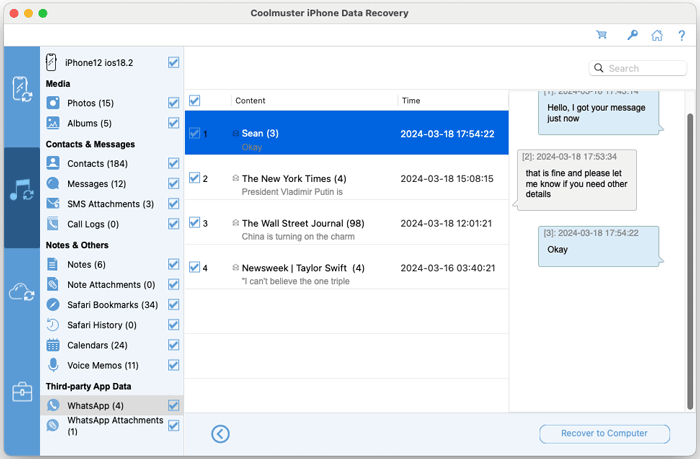Screen dimensions: 700x459
Task: Open the toolbox sidebar icon
Action: pos(21,391)
